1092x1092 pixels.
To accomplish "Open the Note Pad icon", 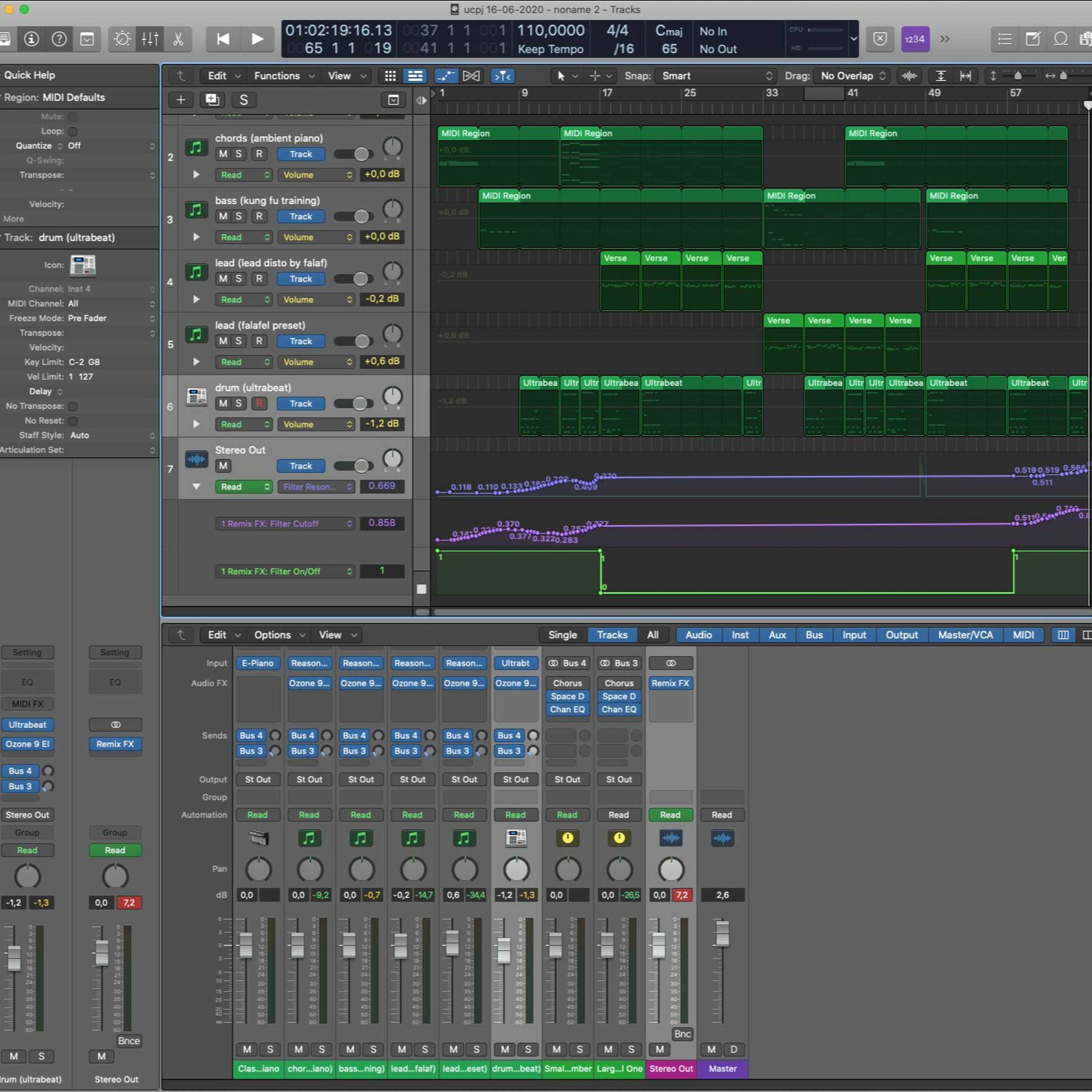I will [1033, 39].
